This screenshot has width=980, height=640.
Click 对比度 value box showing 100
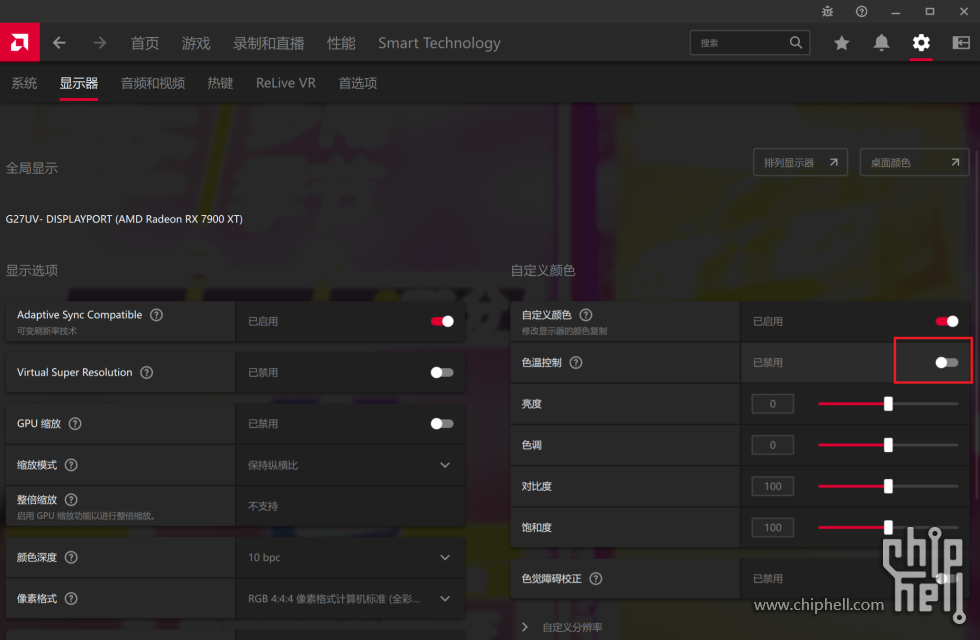772,486
